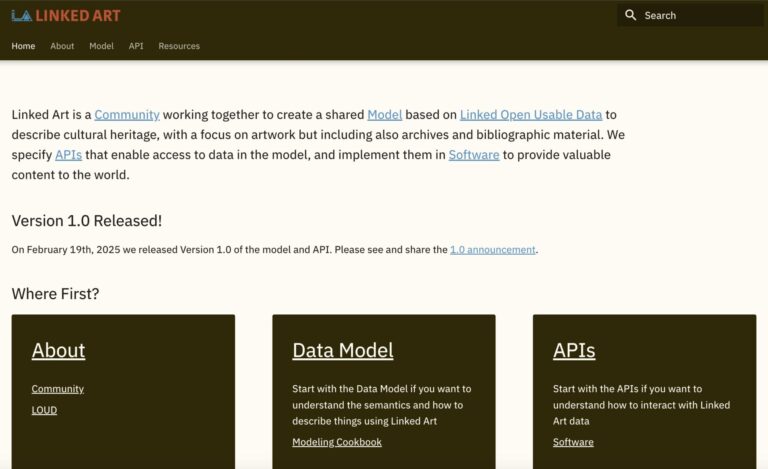Viewport: 768px width, 469px height.
Task: Click the 'Version 1.0 Released!' heading
Action: click(87, 221)
